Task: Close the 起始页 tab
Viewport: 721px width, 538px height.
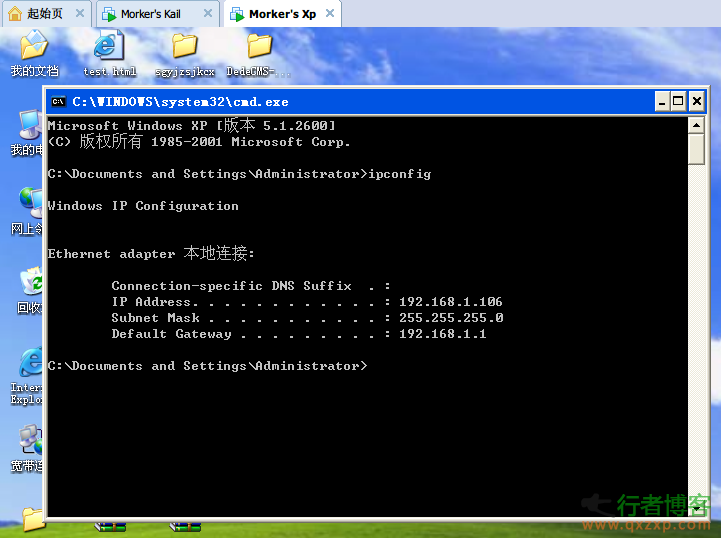Action: click(x=80, y=13)
